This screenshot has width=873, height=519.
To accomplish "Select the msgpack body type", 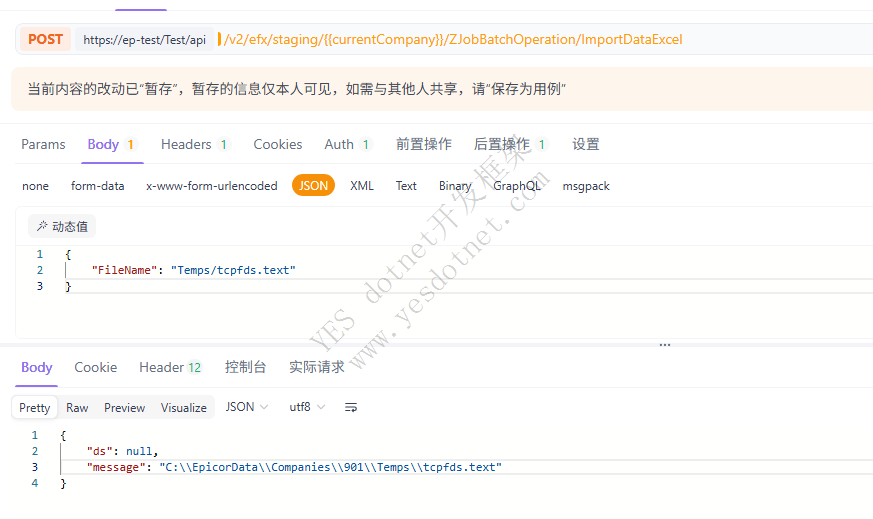I will (586, 186).
